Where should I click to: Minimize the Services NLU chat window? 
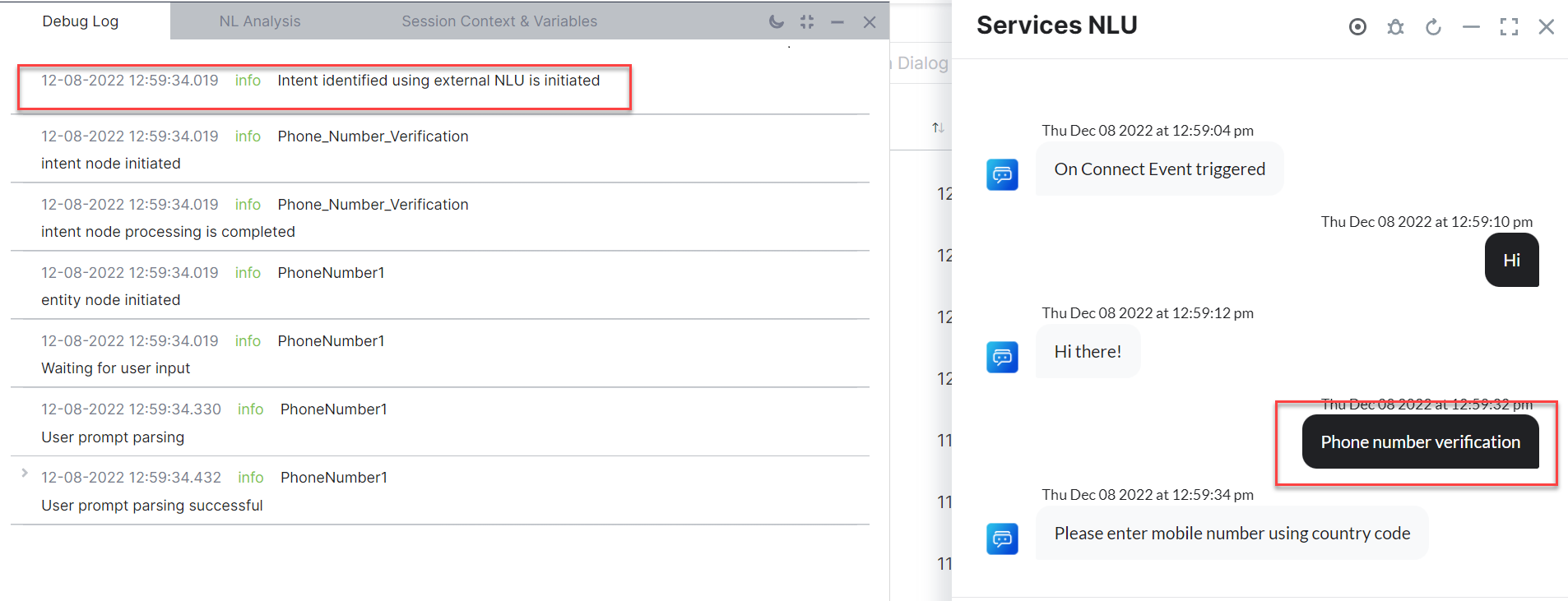tap(1471, 27)
